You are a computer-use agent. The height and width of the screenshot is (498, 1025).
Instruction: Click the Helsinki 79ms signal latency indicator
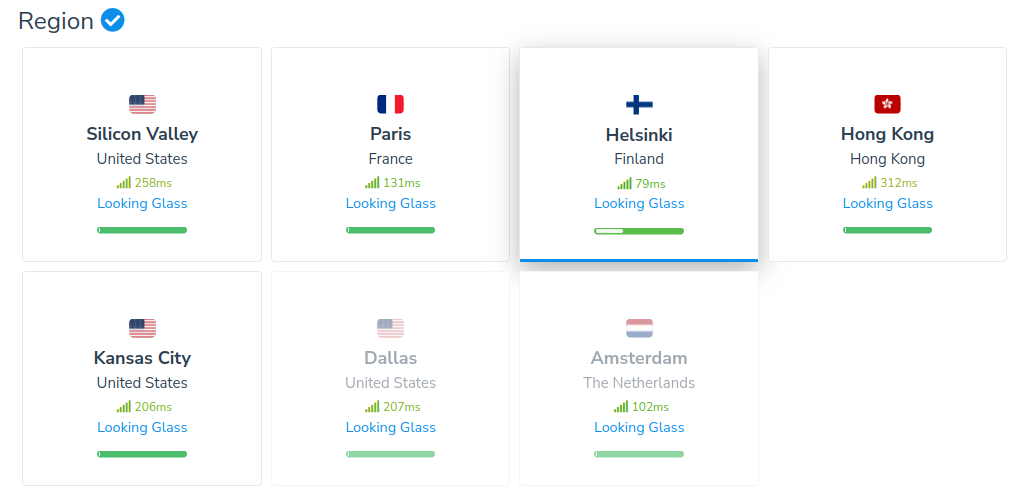pyautogui.click(x=639, y=183)
